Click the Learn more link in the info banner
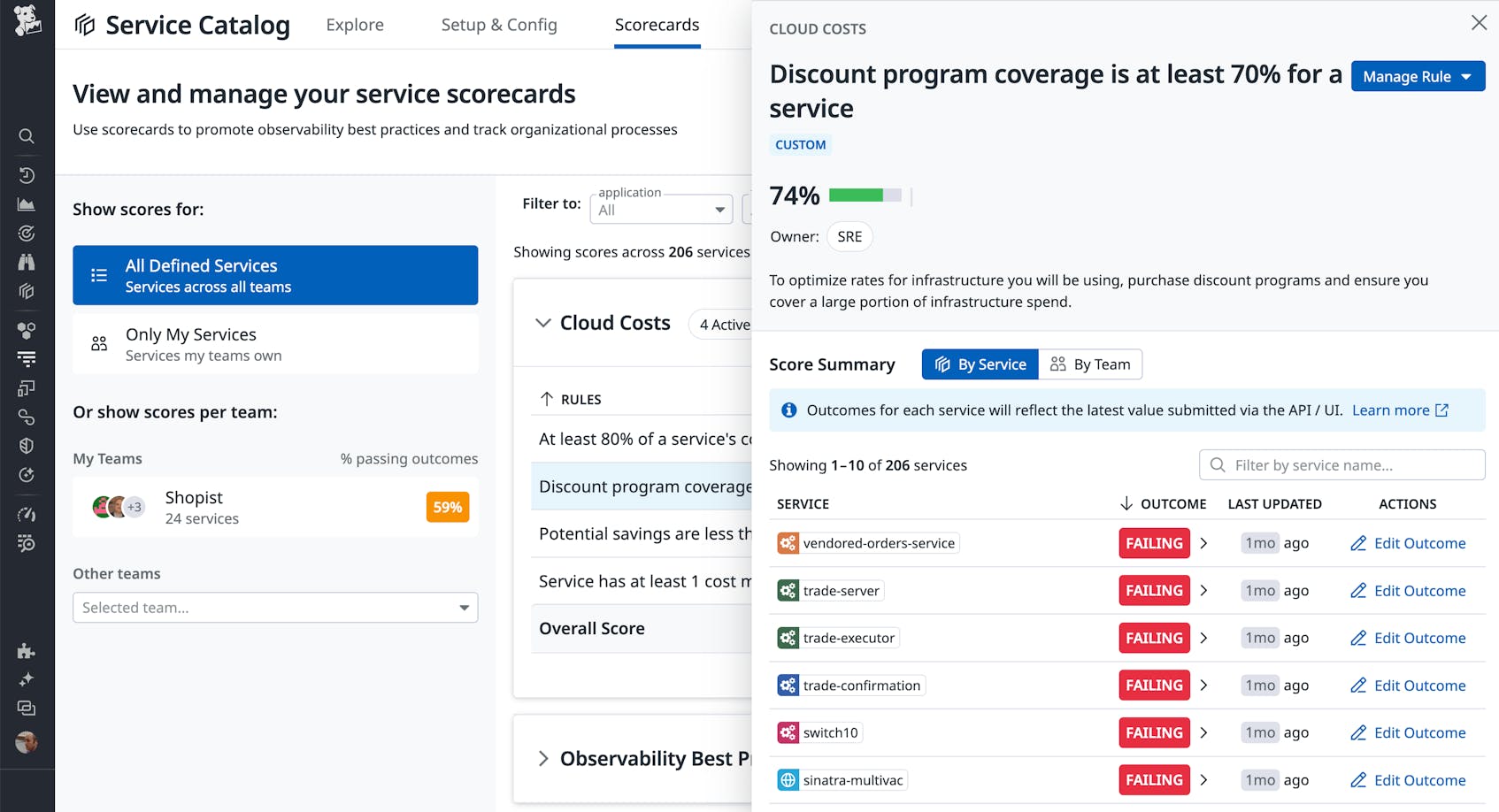Viewport: 1499px width, 812px height. (x=1391, y=410)
